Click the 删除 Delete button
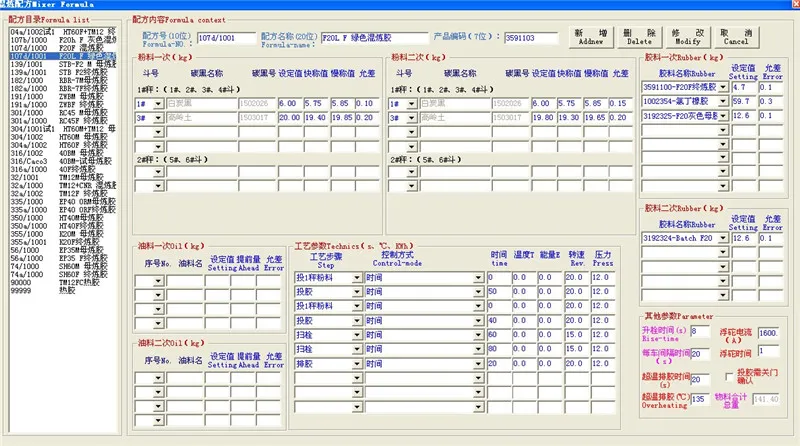The height and width of the screenshot is (446, 800). point(639,37)
